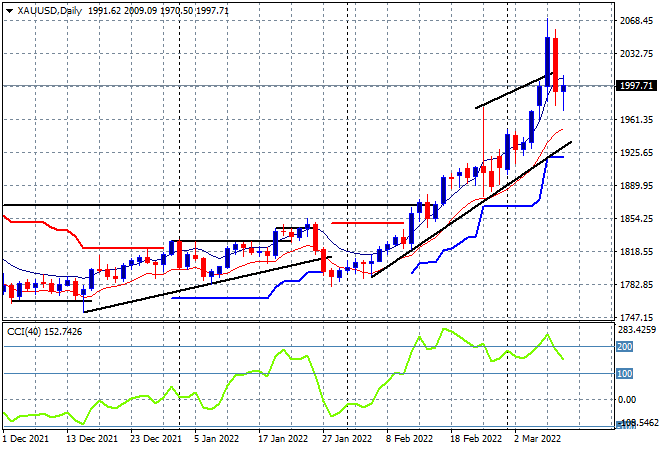Image resolution: width=660 pixels, height=450 pixels.
Task: Click the 2 Mar 2022 date label
Action: coord(538,439)
